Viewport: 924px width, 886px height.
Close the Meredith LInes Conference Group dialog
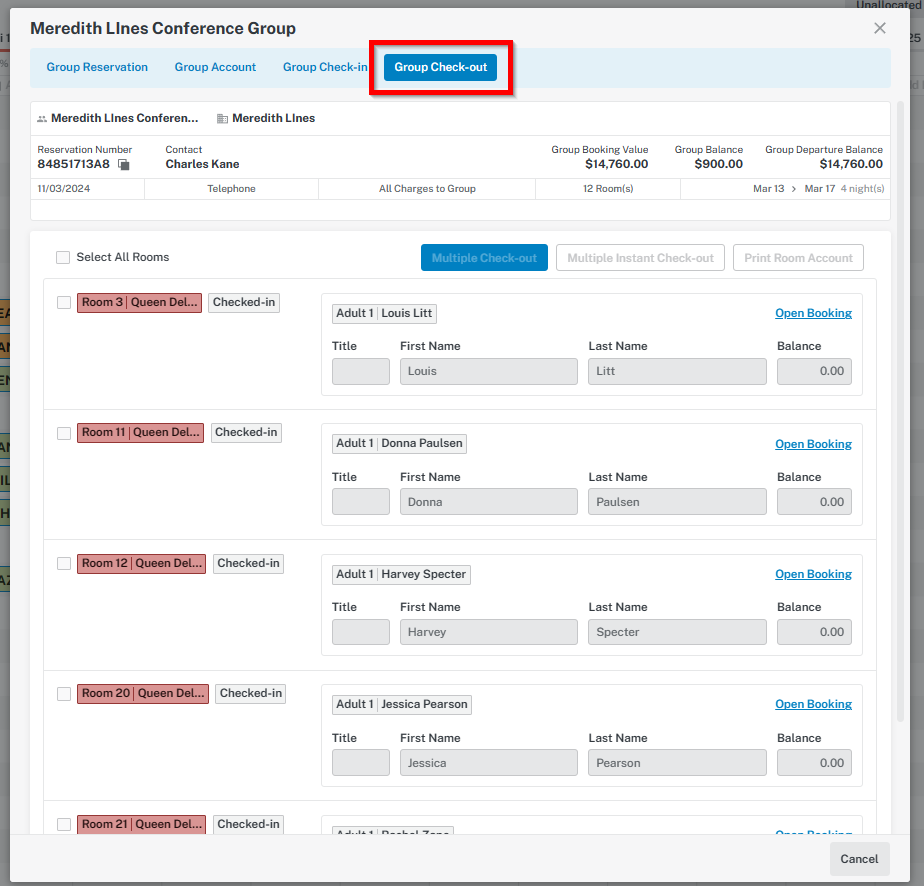point(880,28)
